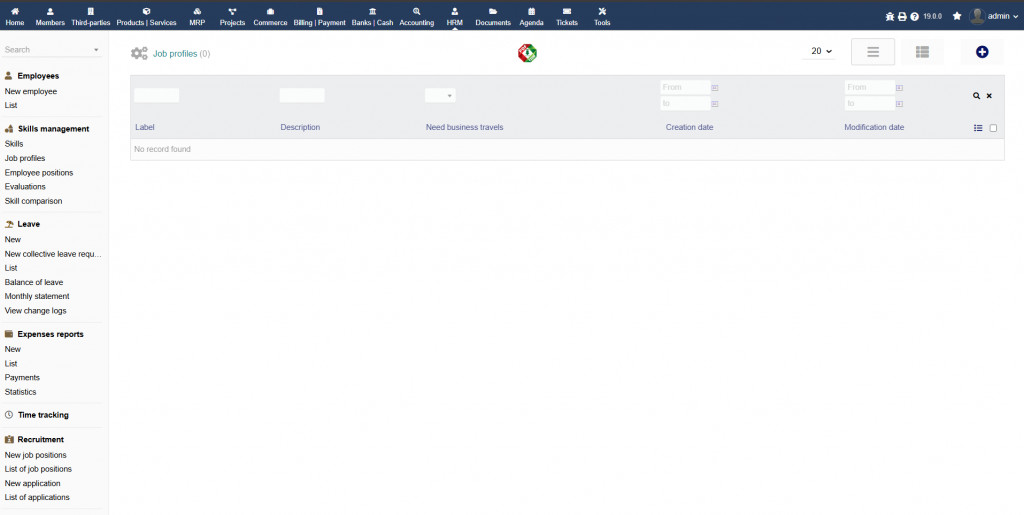Screen dimensions: 1024x515
Task: Select the HRM top menu
Action: pyautogui.click(x=455, y=16)
